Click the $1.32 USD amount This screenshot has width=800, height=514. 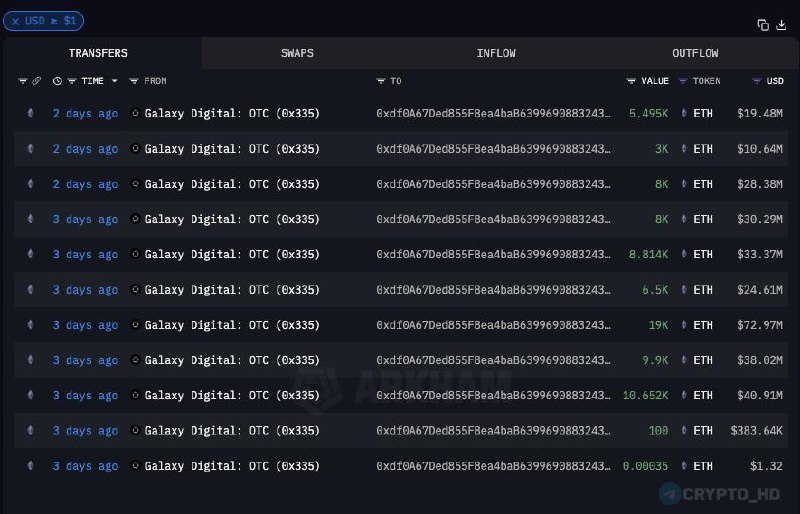coord(766,466)
